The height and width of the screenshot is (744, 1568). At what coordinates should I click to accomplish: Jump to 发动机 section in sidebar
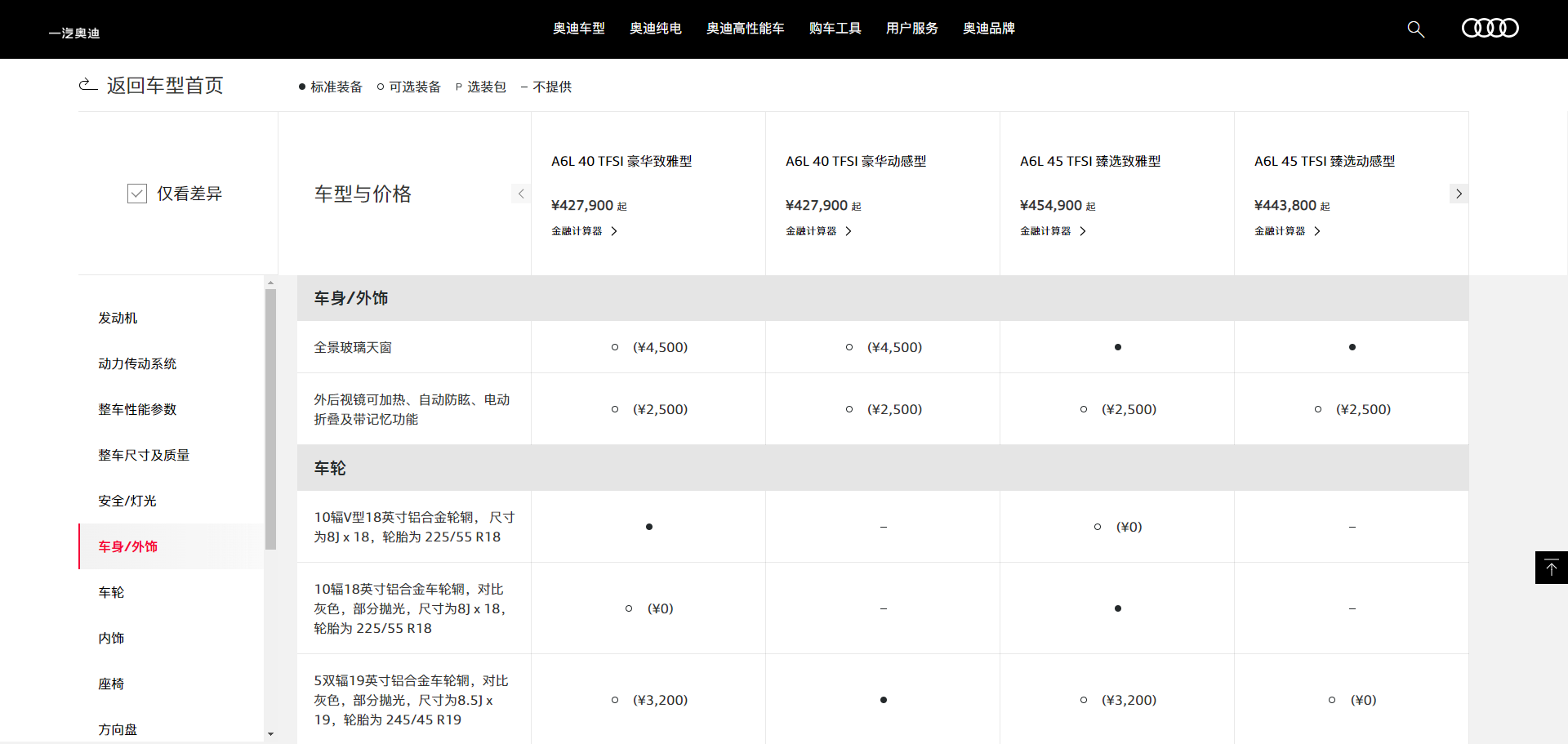(x=118, y=318)
